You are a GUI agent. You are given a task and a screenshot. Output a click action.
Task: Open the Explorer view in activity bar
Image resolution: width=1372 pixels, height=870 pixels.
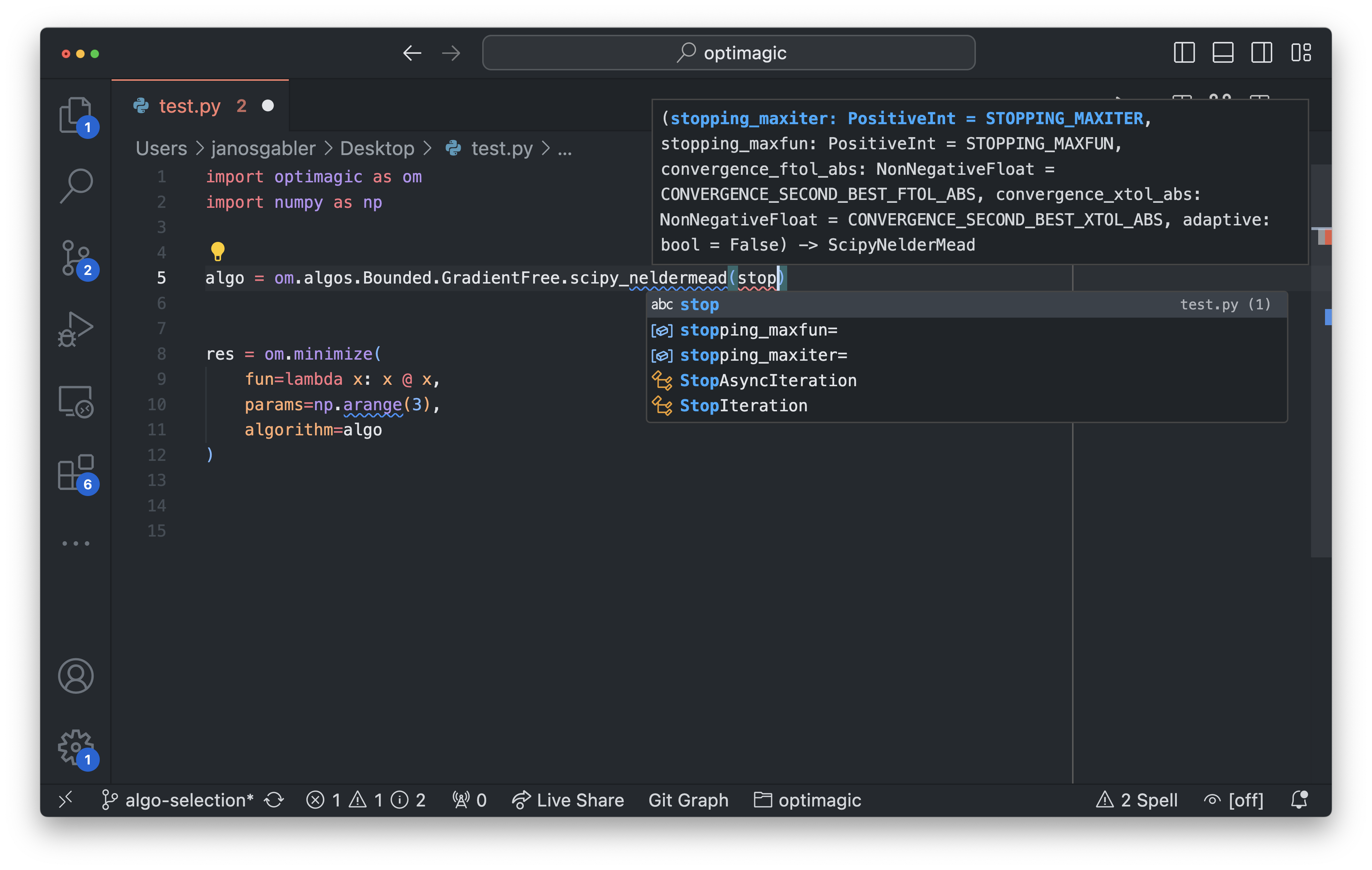[x=76, y=114]
